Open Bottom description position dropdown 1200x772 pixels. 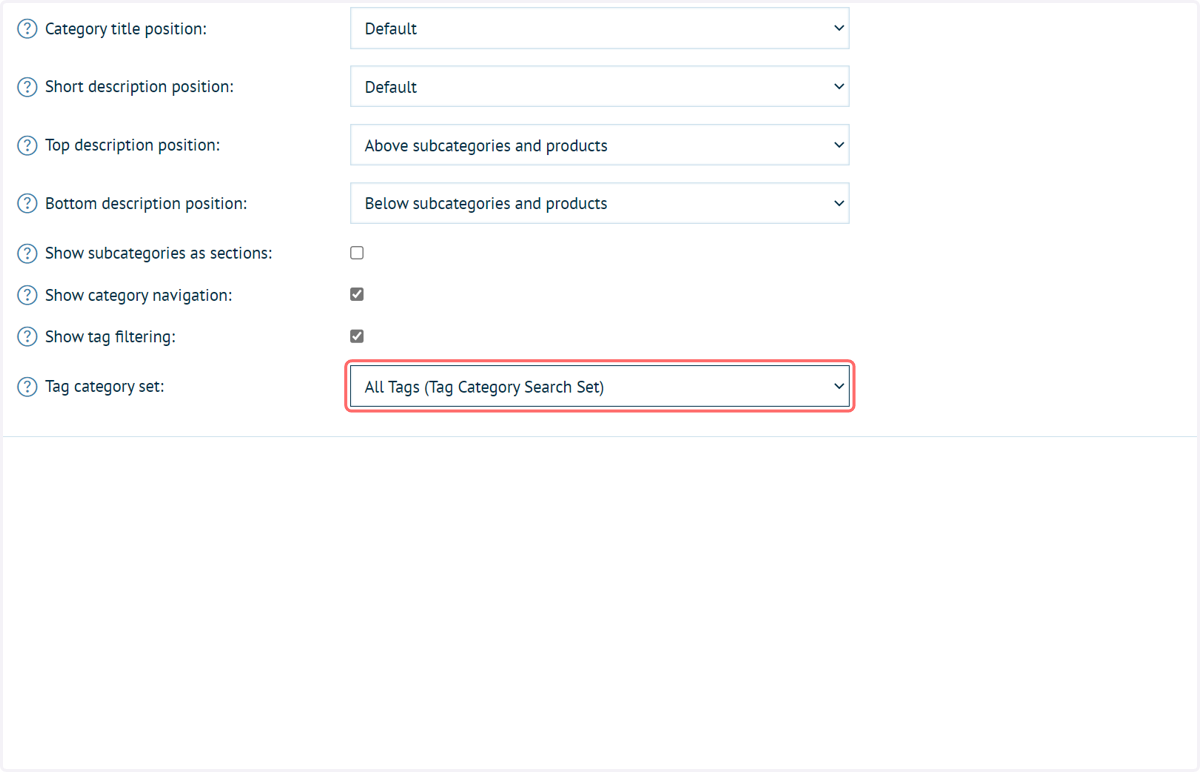[x=599, y=203]
